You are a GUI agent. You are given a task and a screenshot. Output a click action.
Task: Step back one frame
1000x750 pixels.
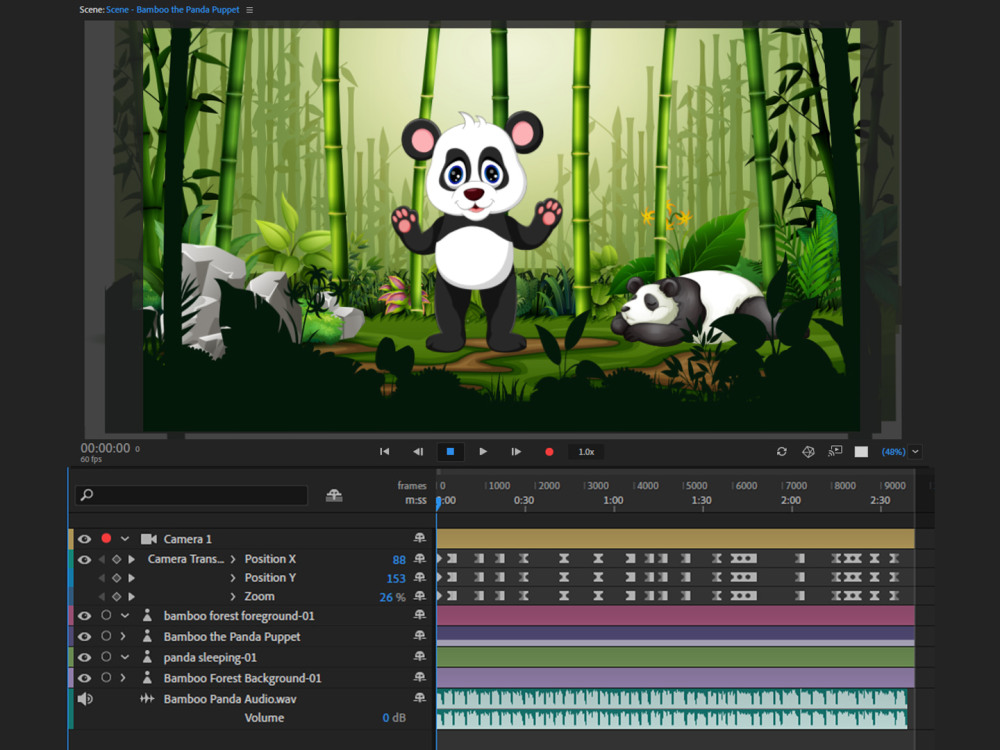click(418, 452)
